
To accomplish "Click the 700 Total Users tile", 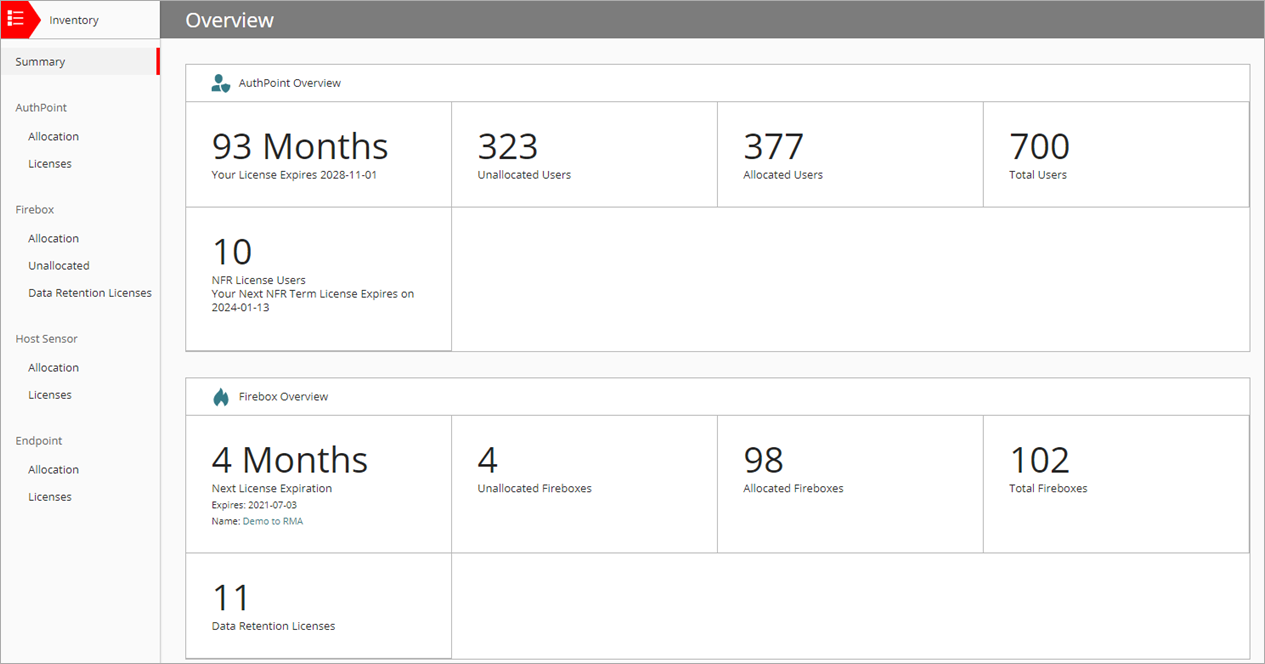I will 1116,155.
